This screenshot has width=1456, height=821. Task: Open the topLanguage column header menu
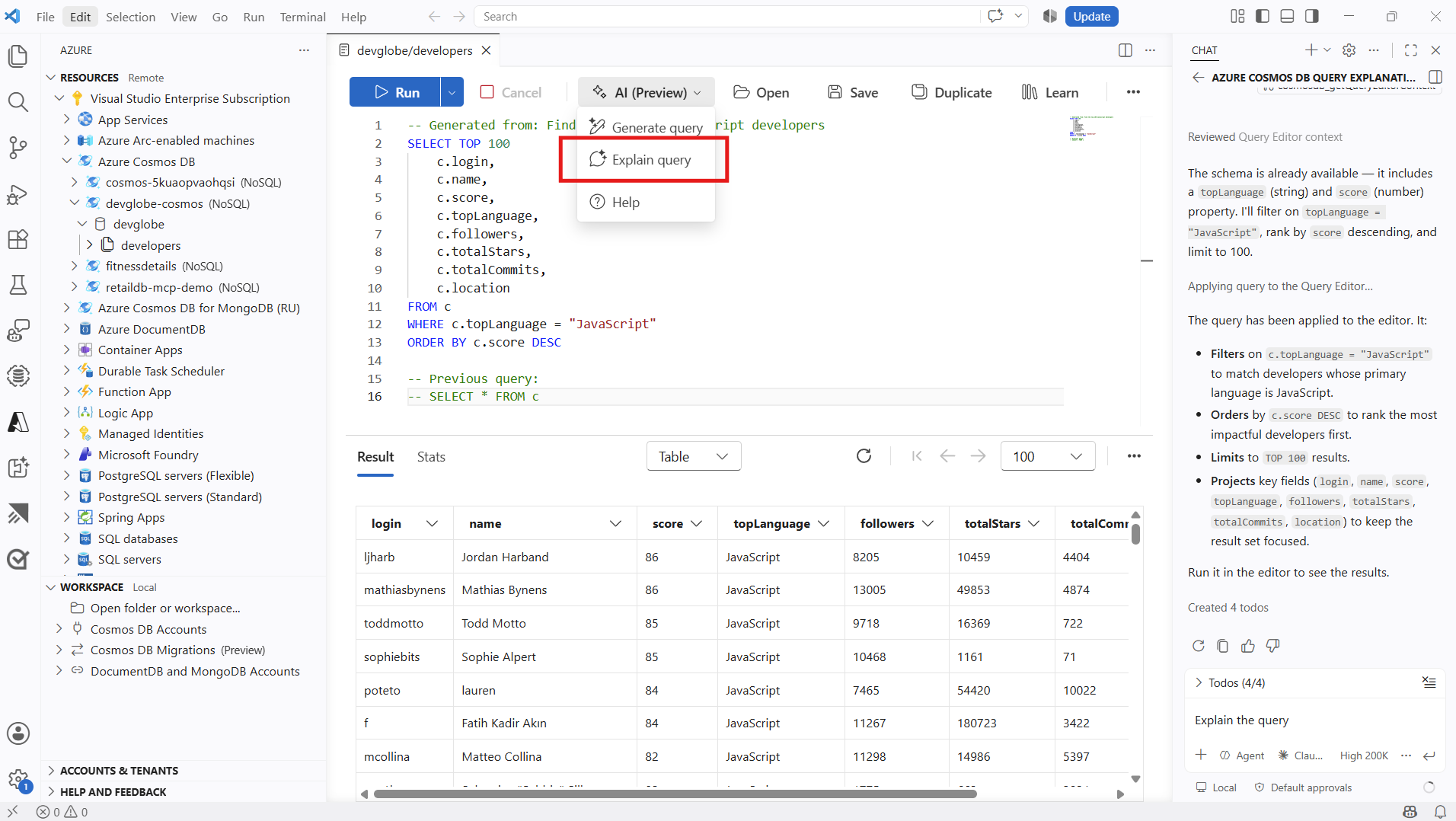point(823,523)
